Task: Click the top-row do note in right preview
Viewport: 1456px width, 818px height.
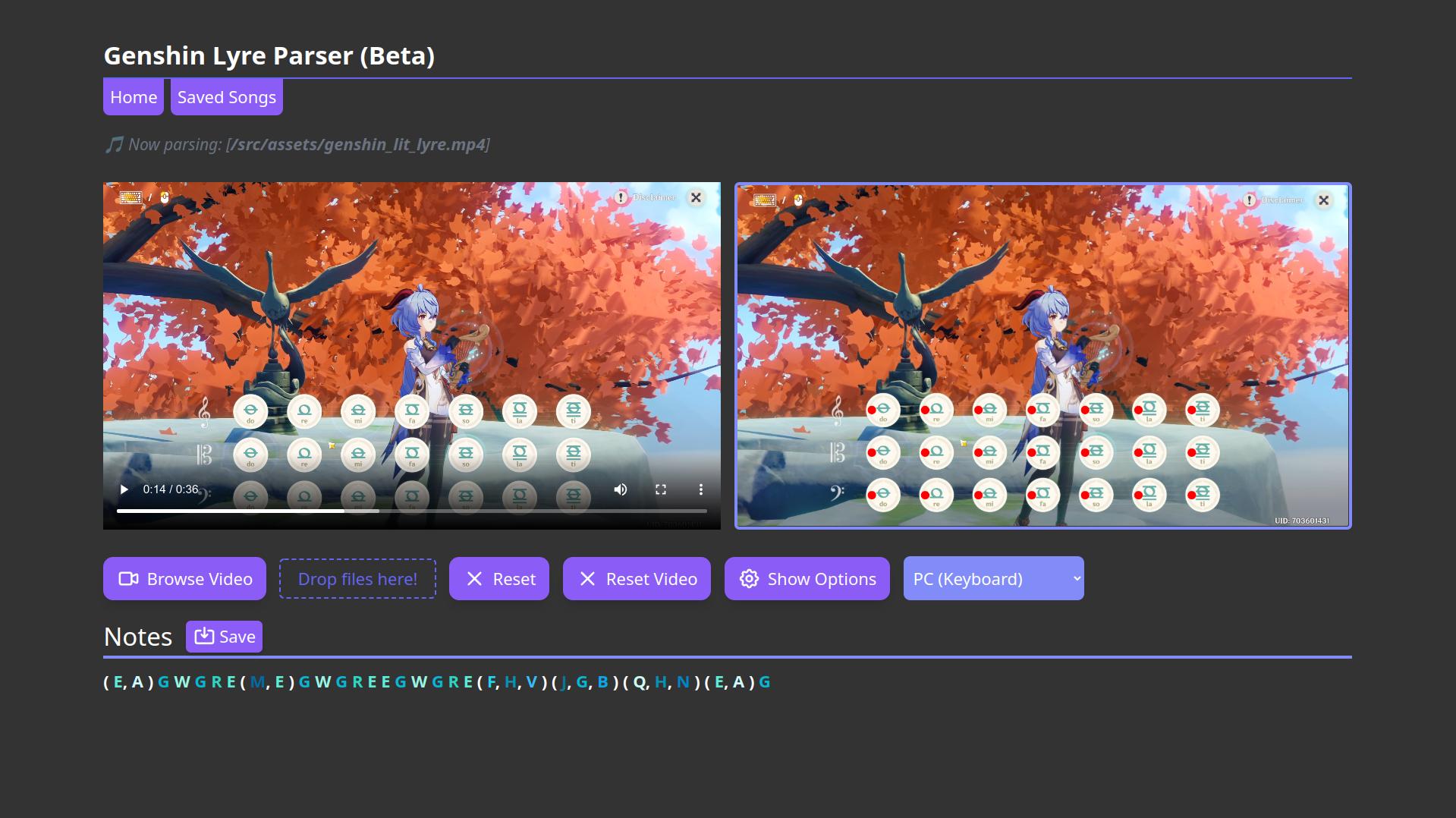Action: [883, 411]
